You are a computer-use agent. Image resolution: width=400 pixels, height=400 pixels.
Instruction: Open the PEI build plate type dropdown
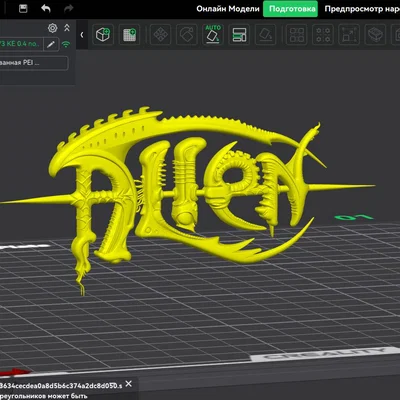click(x=33, y=63)
